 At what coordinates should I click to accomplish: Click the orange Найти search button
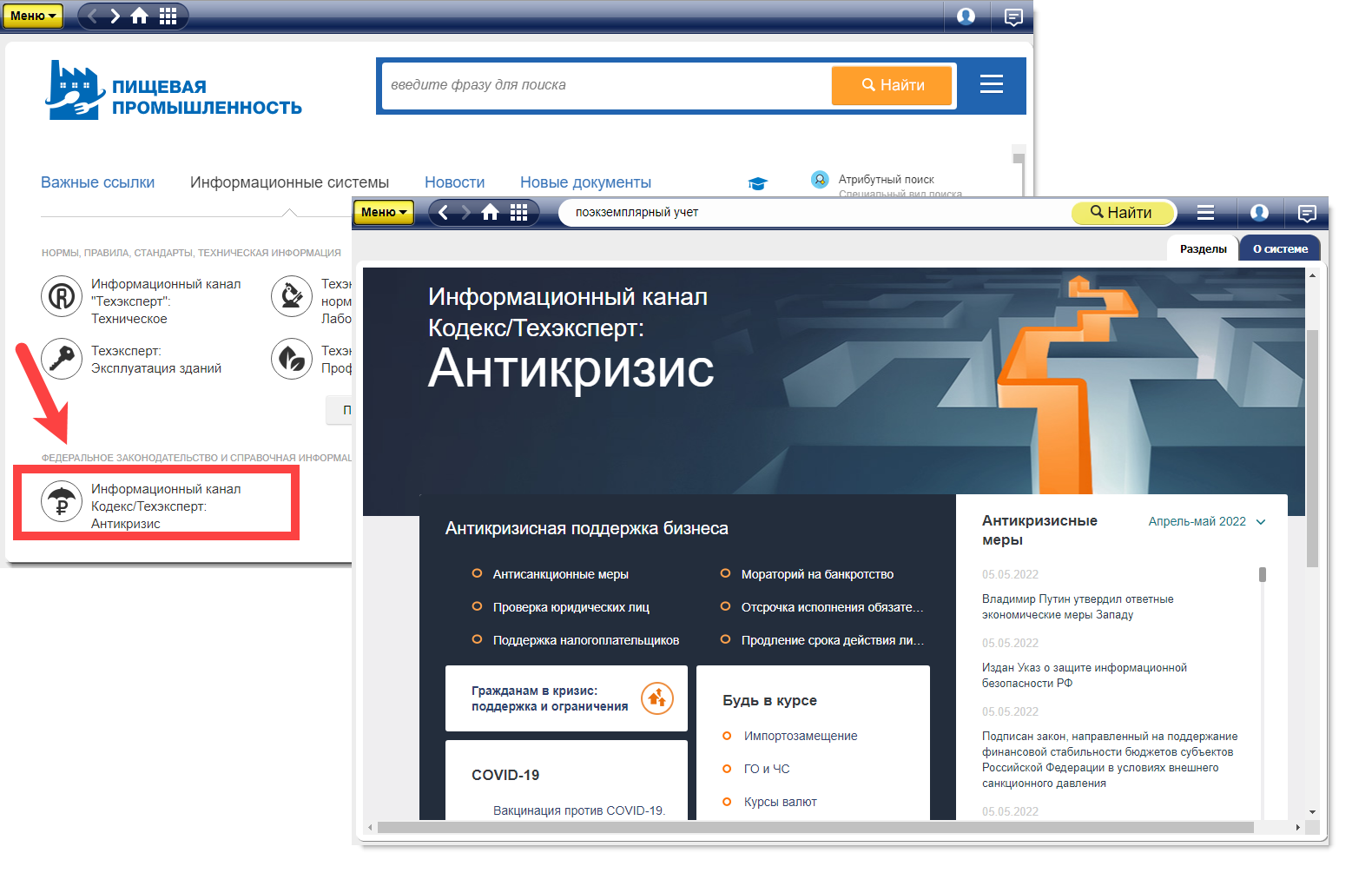pyautogui.click(x=892, y=85)
